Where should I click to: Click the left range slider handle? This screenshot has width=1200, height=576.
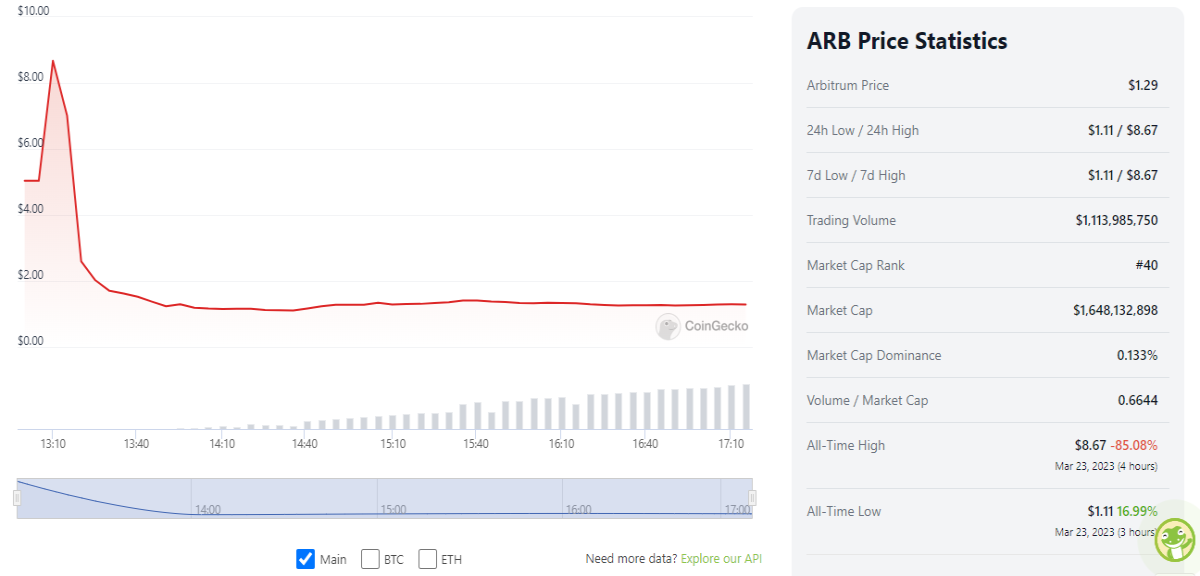tap(17, 498)
